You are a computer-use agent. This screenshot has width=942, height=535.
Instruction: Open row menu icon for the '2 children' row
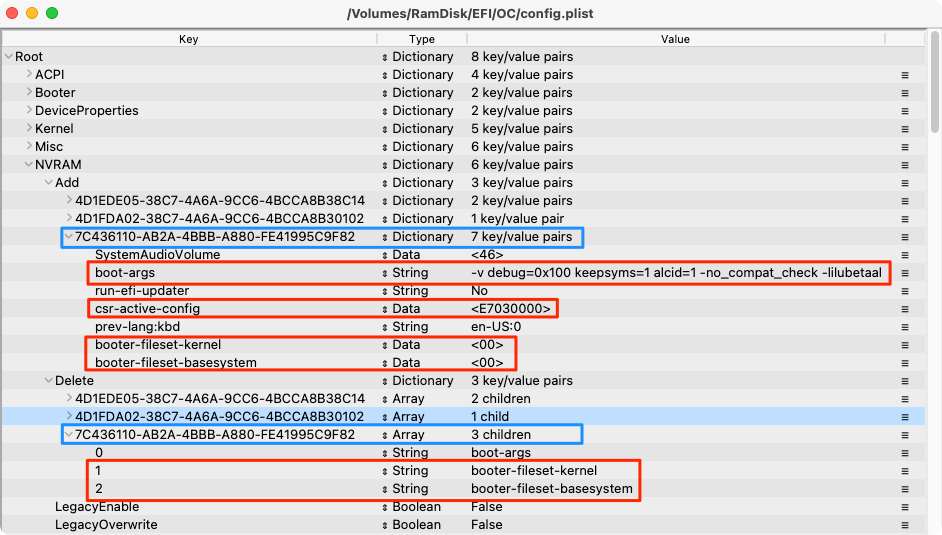coord(905,399)
